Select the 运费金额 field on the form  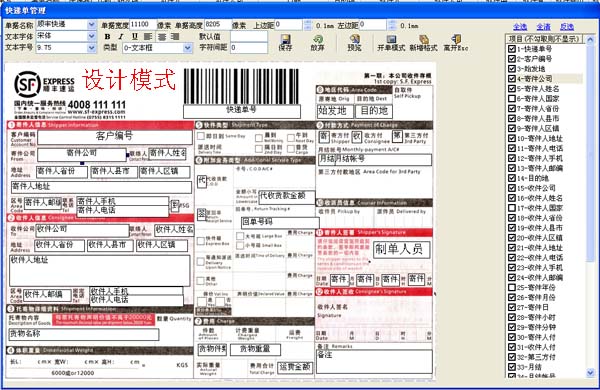pos(295,367)
